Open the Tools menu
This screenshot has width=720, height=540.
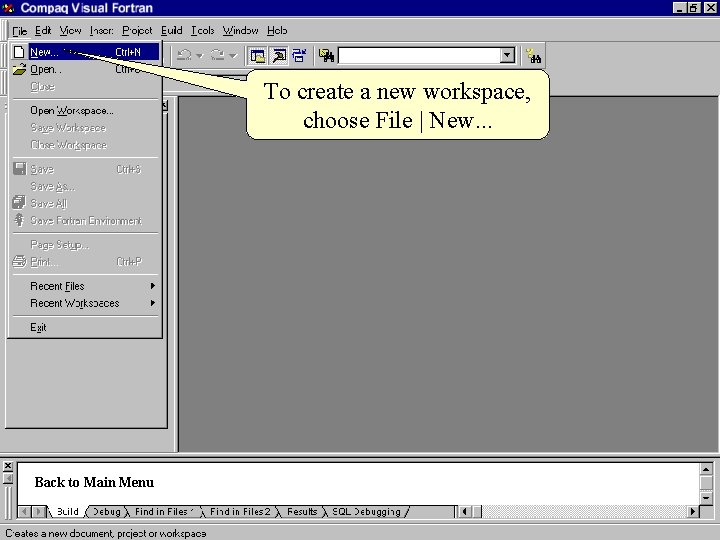pos(202,31)
